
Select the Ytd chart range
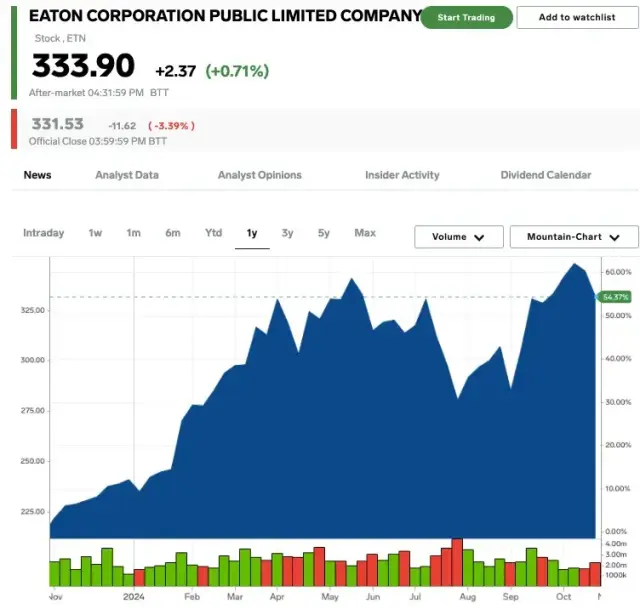tap(213, 233)
